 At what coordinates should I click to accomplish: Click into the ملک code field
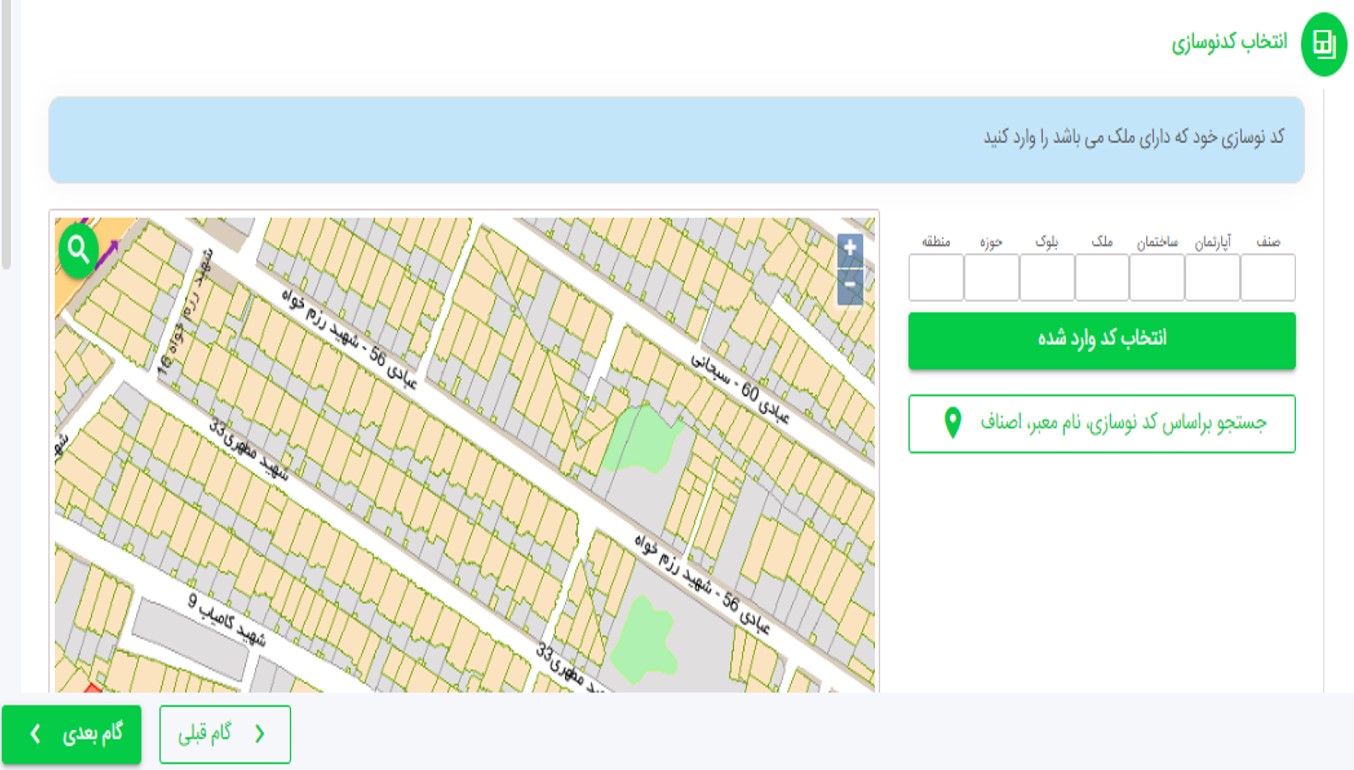click(x=1102, y=277)
